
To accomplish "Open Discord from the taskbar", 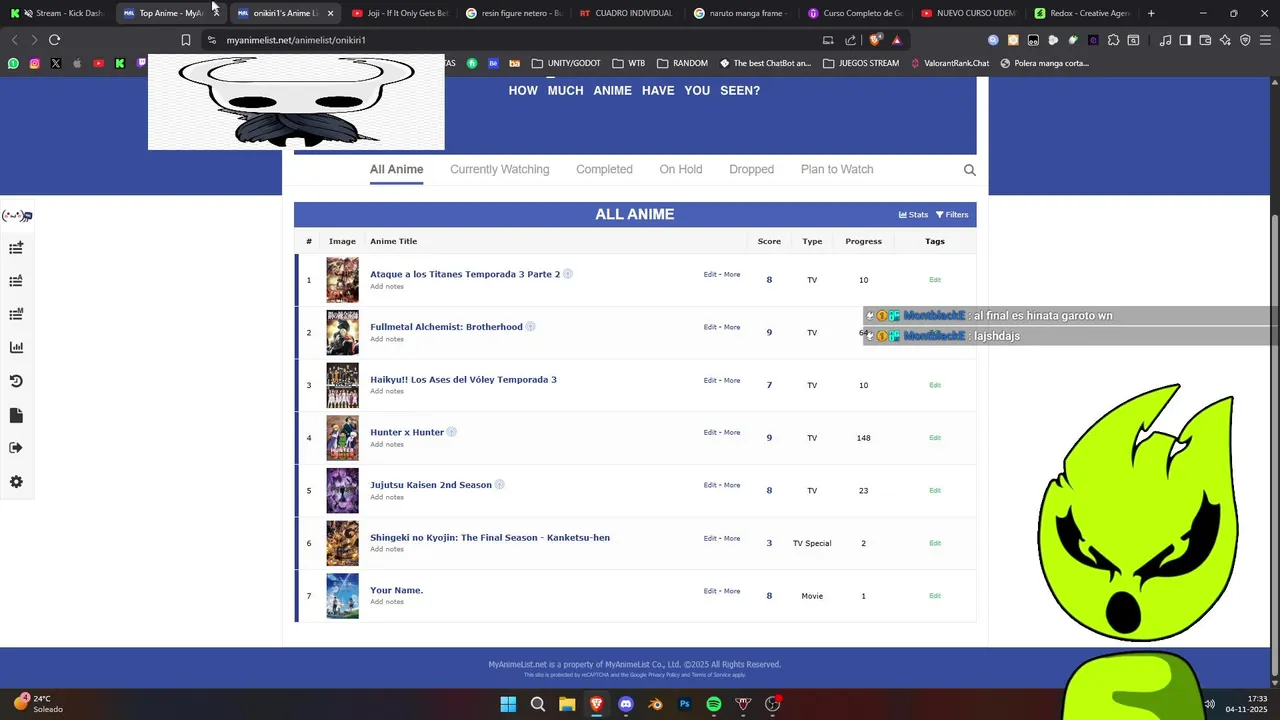I will point(626,704).
